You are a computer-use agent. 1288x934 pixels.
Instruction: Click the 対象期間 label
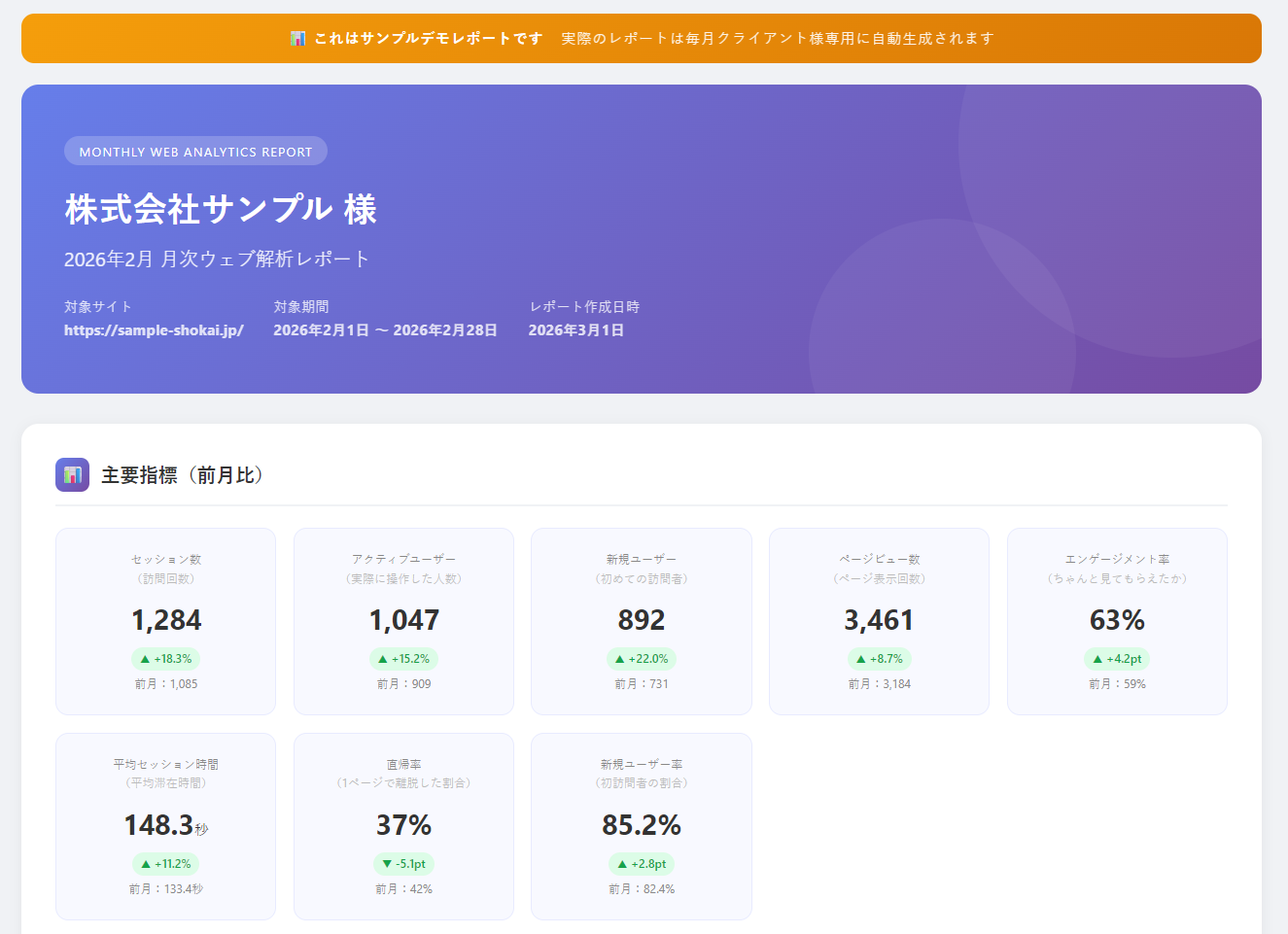point(301,307)
